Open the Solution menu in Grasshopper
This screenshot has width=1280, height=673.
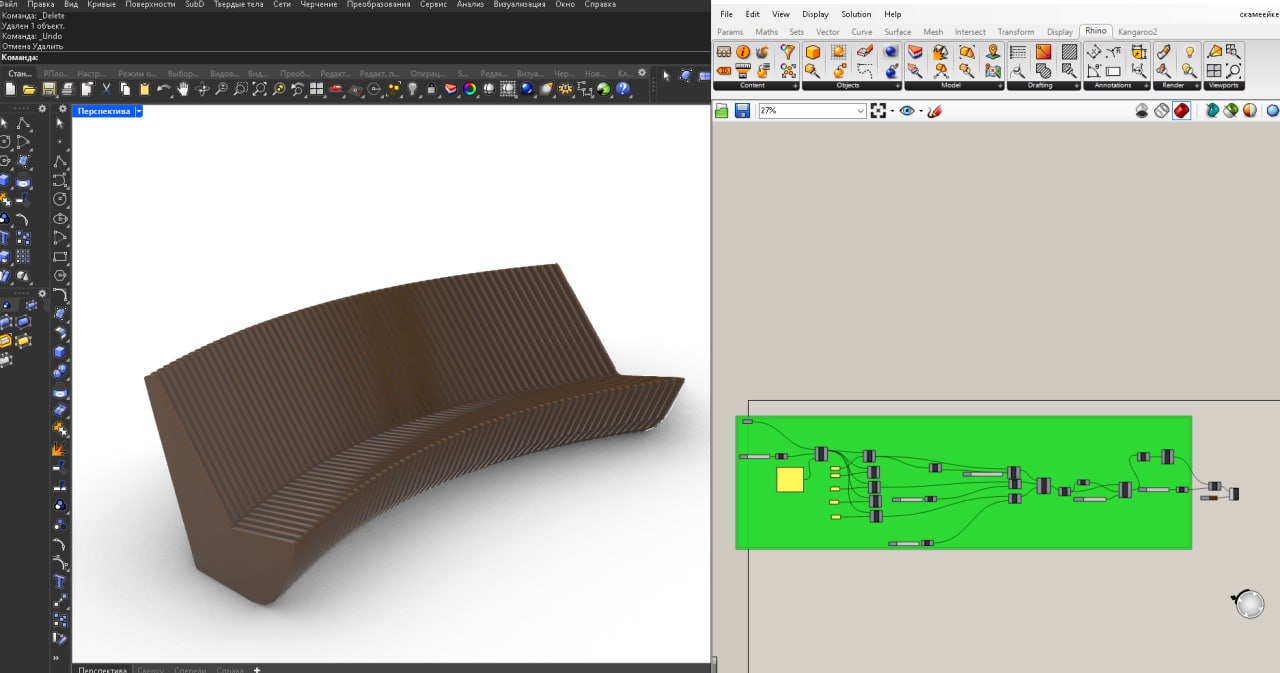[856, 14]
